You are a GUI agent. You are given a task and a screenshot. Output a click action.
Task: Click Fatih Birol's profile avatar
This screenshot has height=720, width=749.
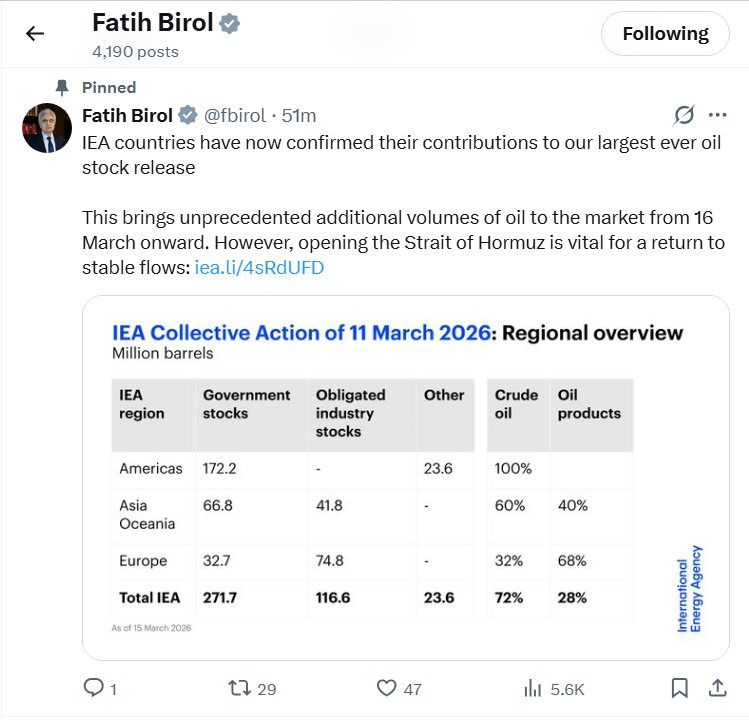[x=47, y=127]
